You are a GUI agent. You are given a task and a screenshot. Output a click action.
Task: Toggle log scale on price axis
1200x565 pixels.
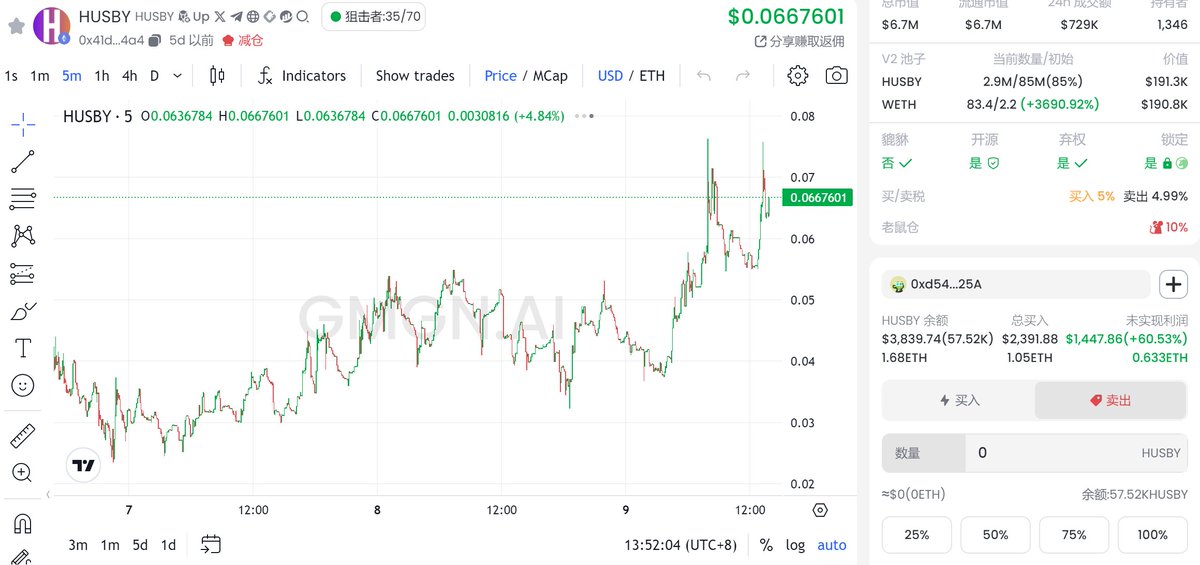795,545
